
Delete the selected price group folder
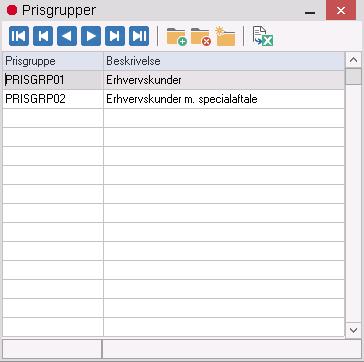pos(201,36)
